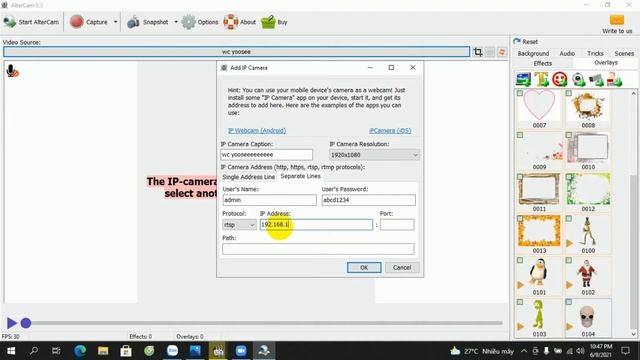Switch to the Effects tab
The image size is (640, 360).
[x=542, y=63]
